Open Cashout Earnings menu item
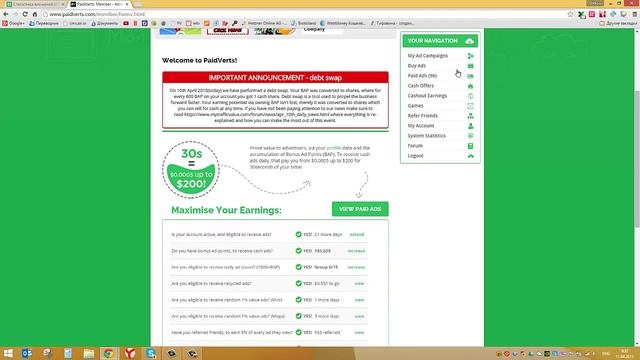The image size is (640, 360). [x=427, y=96]
